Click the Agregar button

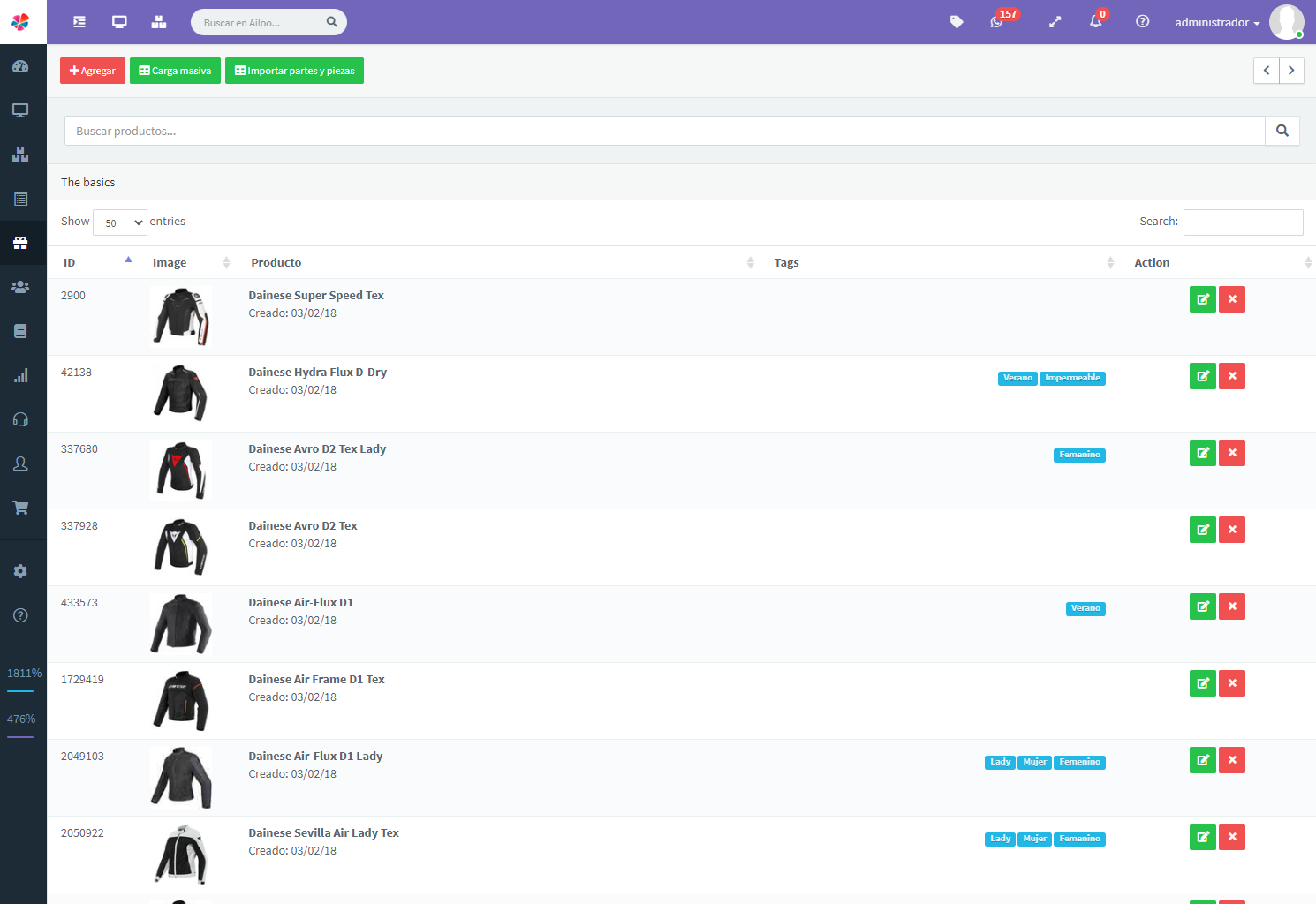93,71
